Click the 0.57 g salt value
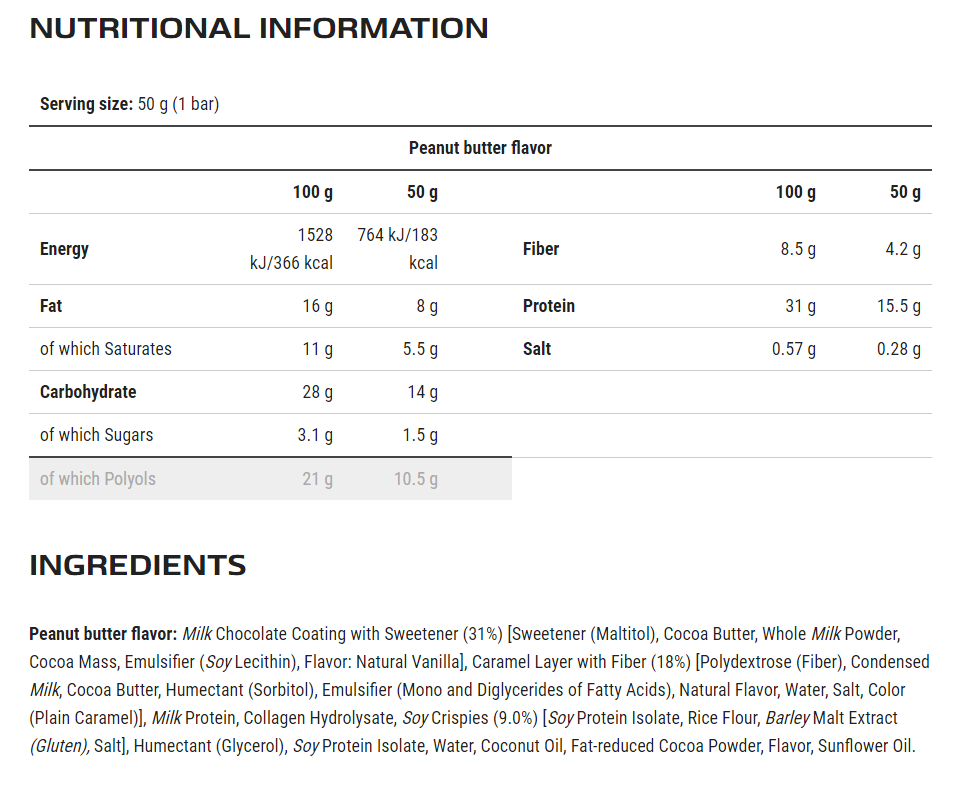 (794, 349)
